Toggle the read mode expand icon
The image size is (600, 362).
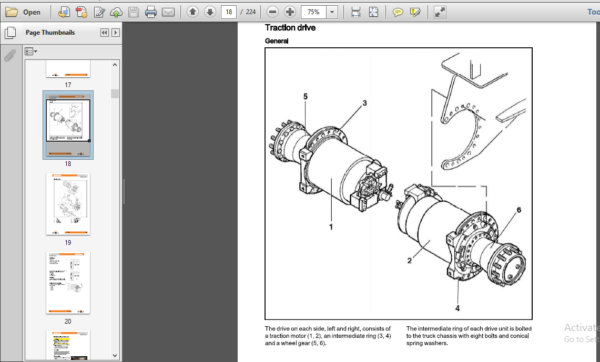[x=440, y=12]
